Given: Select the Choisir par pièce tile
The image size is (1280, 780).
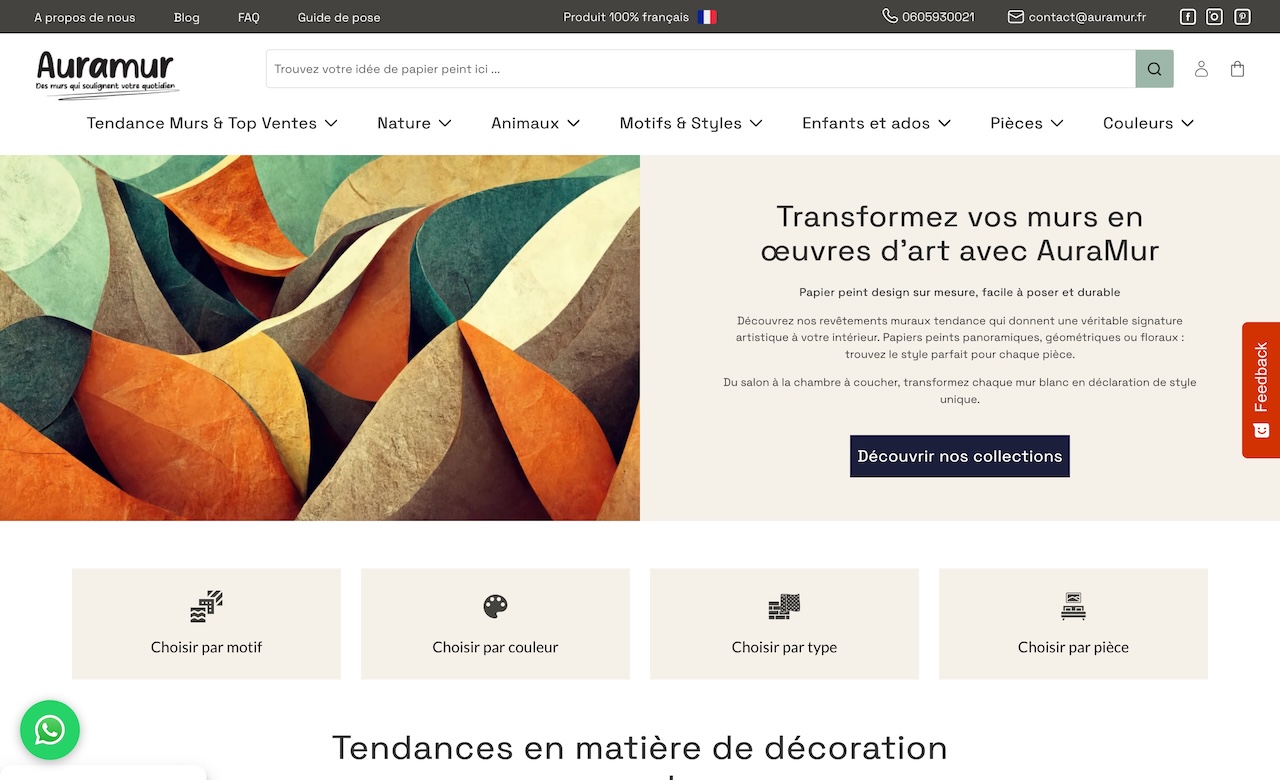Looking at the screenshot, I should click(x=1073, y=624).
